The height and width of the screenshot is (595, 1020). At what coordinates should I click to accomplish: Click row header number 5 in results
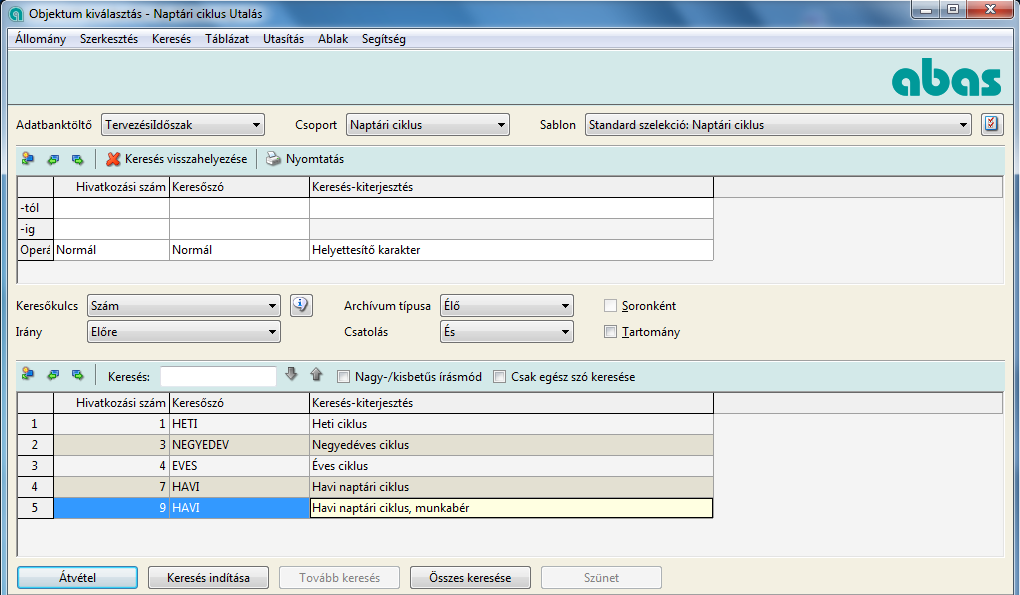(35, 508)
